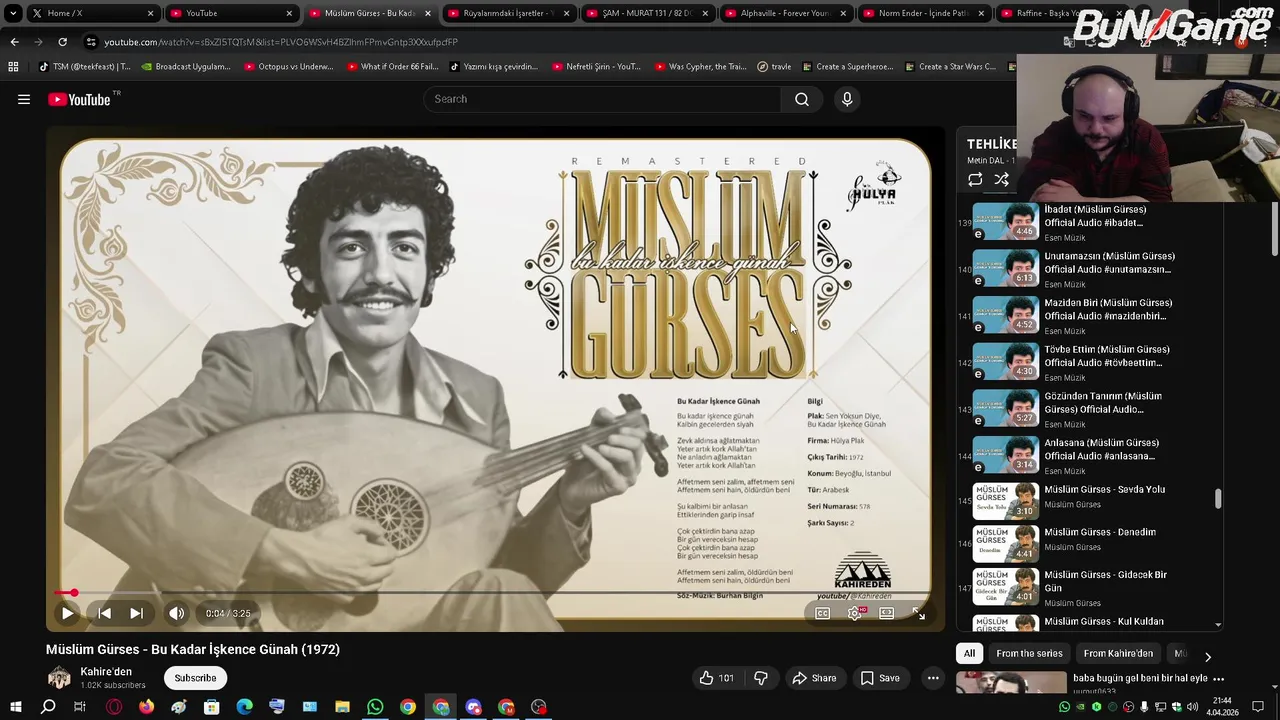Image resolution: width=1280 pixels, height=720 pixels.
Task: Mute the video volume
Action: pyautogui.click(x=176, y=614)
